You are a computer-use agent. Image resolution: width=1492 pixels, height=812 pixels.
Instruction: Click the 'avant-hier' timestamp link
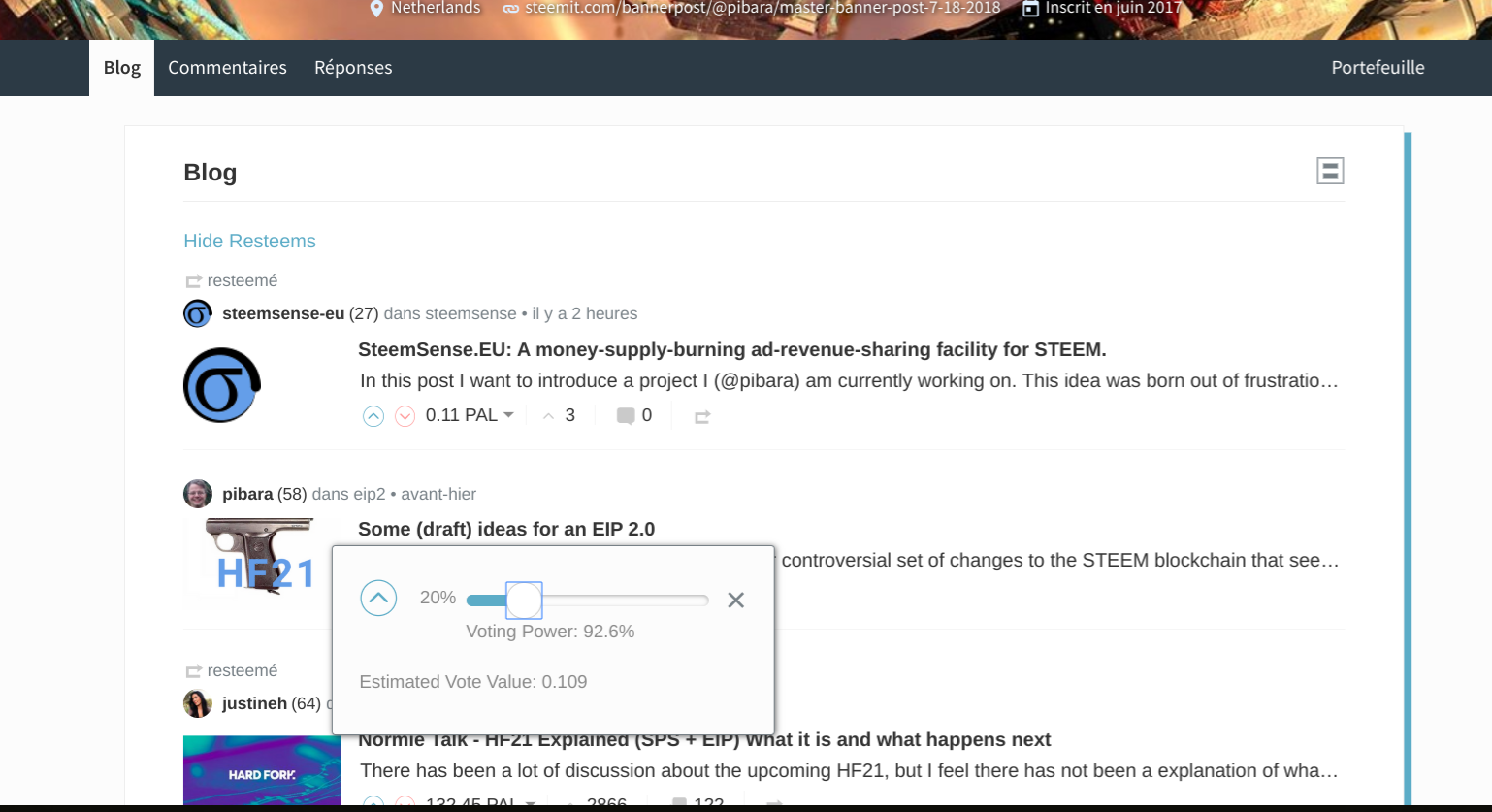(x=438, y=494)
